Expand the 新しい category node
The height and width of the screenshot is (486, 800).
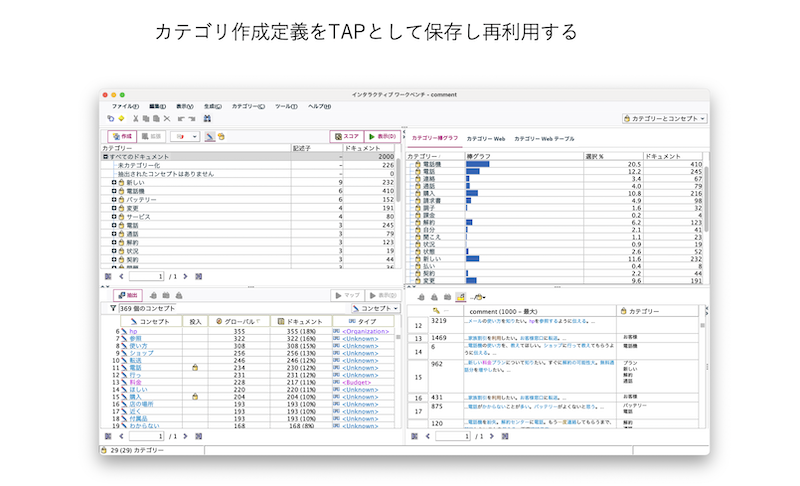pyautogui.click(x=114, y=183)
